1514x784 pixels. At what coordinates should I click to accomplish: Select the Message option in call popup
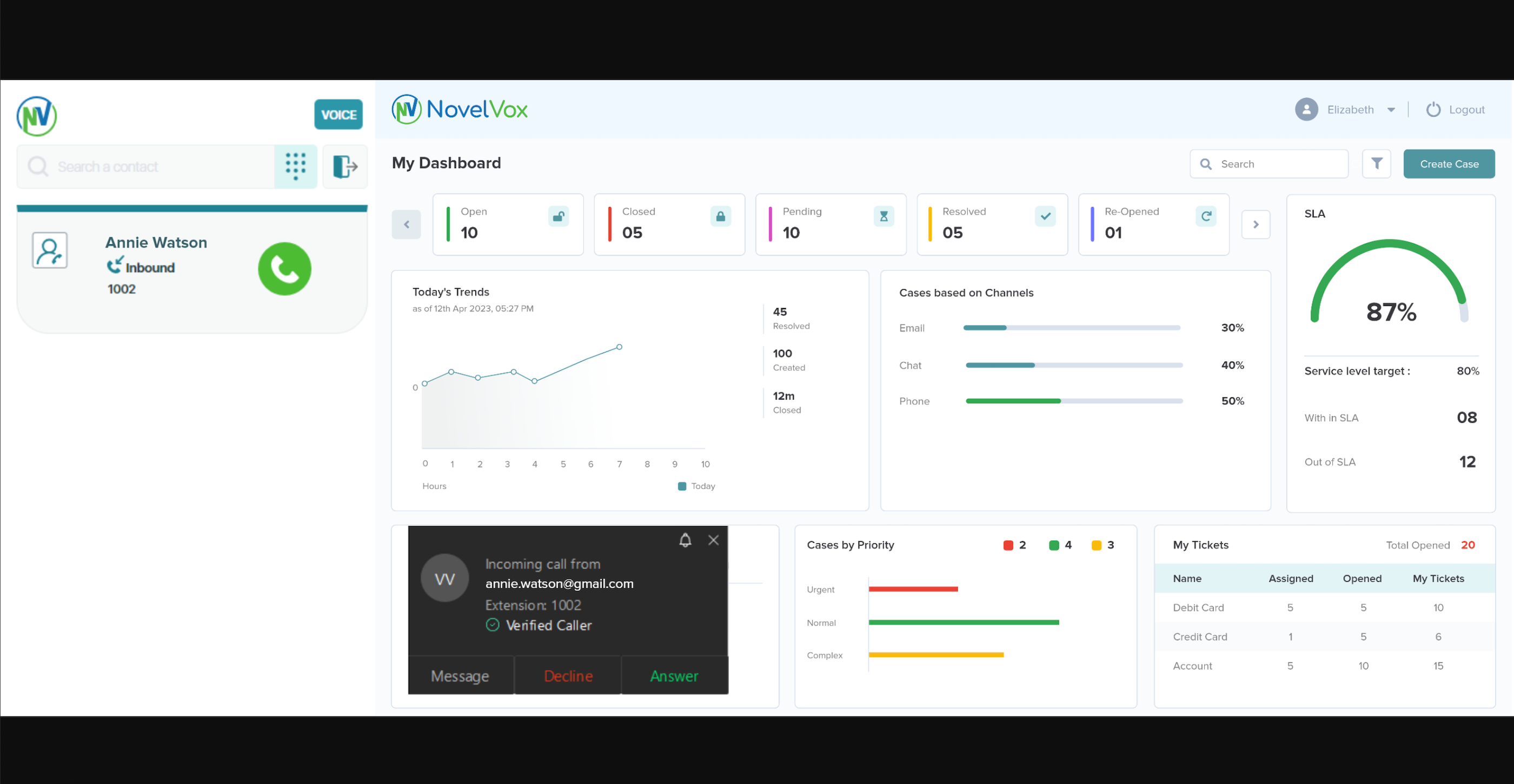460,676
